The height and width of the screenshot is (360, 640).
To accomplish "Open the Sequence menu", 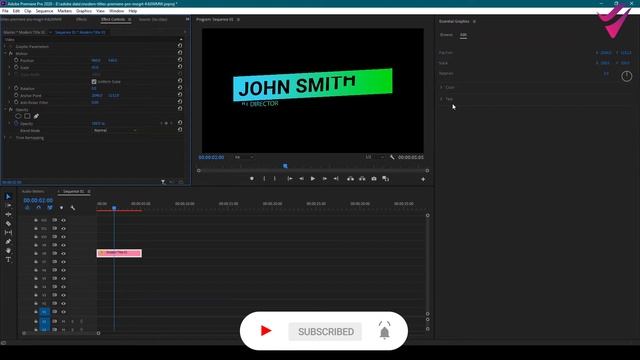I will coord(44,11).
